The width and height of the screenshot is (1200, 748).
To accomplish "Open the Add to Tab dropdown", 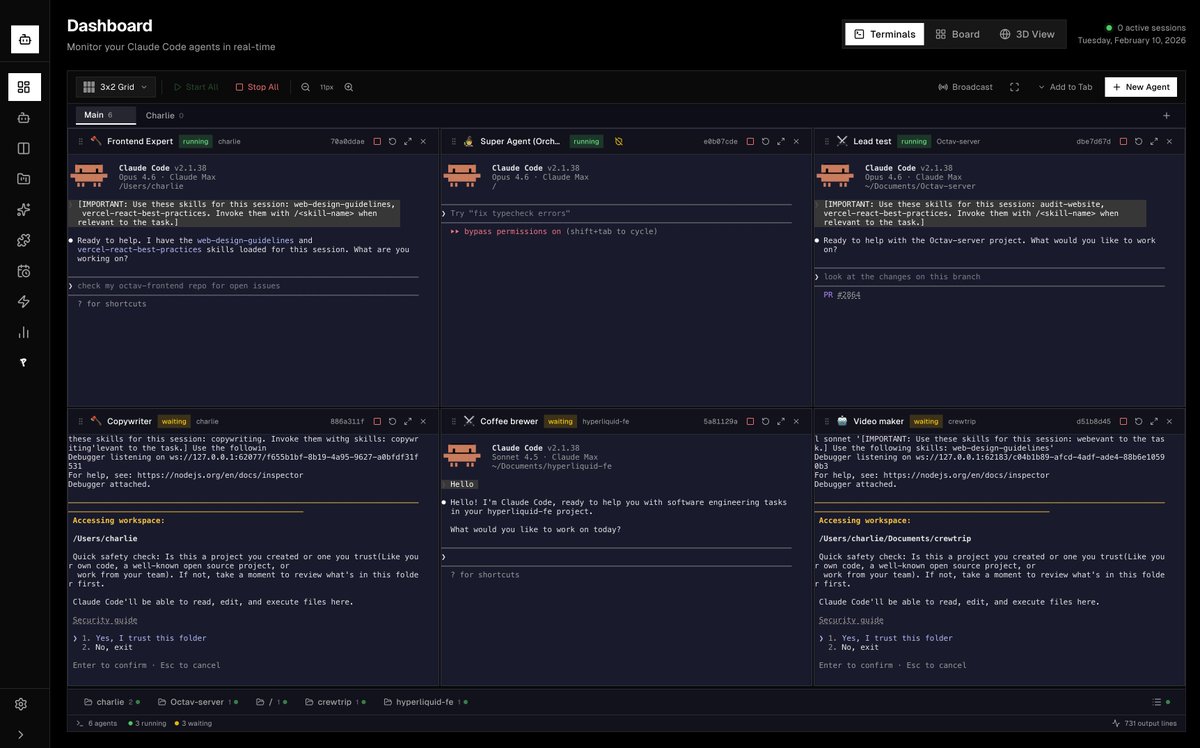I will [1065, 87].
